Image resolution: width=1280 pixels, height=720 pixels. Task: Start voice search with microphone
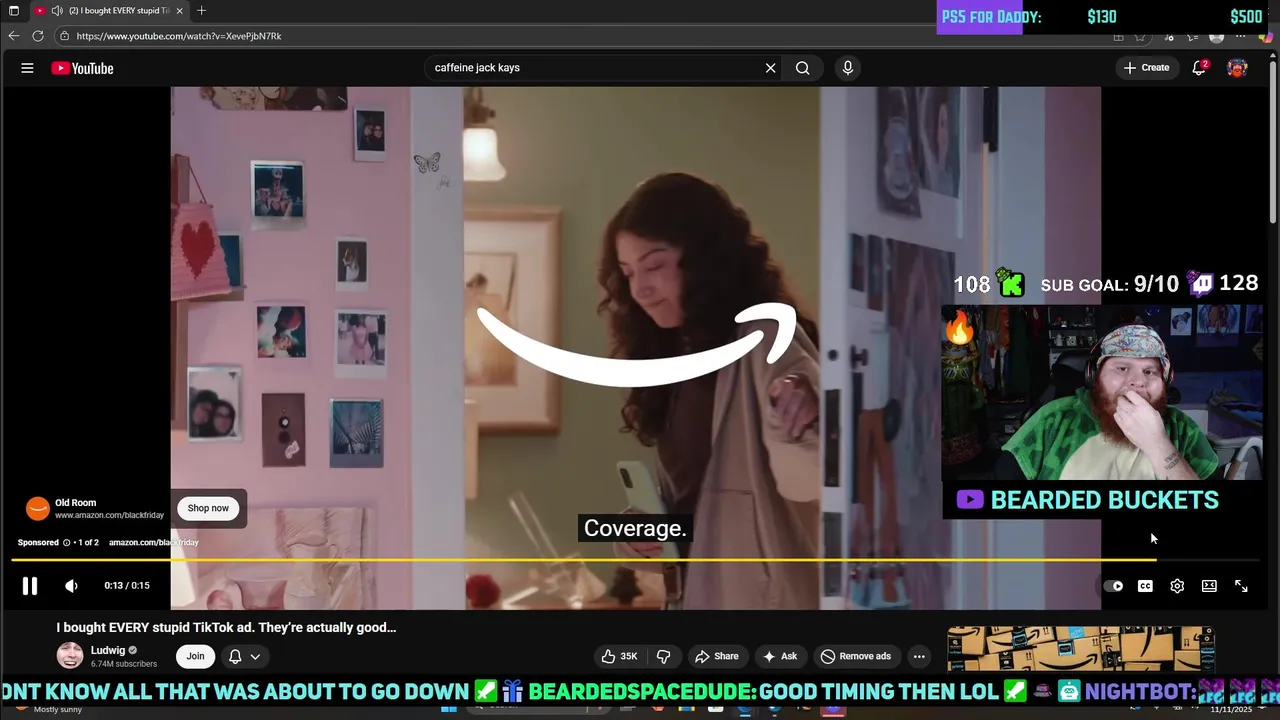[x=847, y=68]
